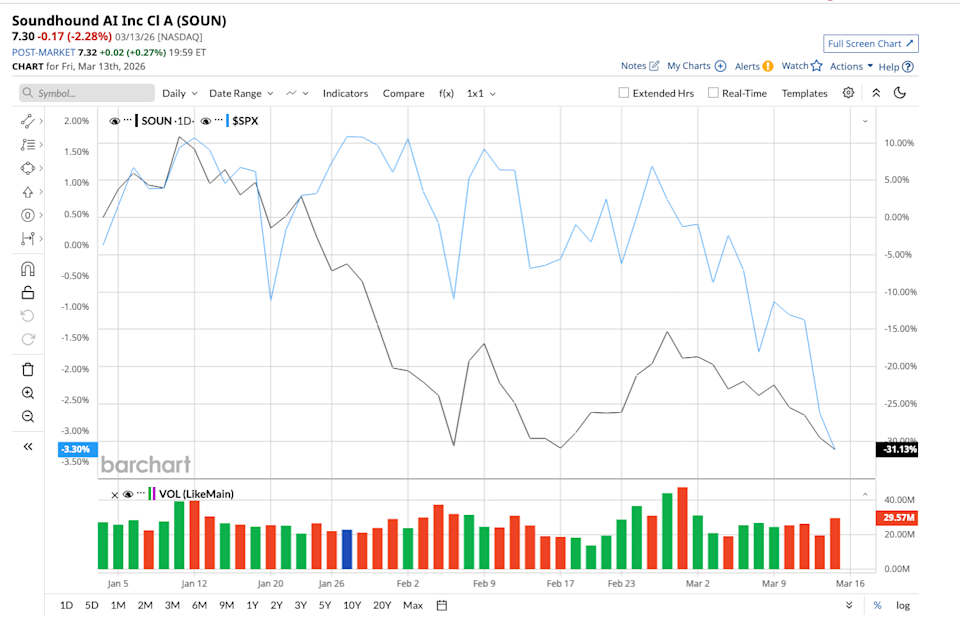
Task: Hide the $SPX comparison line
Action: 206,121
